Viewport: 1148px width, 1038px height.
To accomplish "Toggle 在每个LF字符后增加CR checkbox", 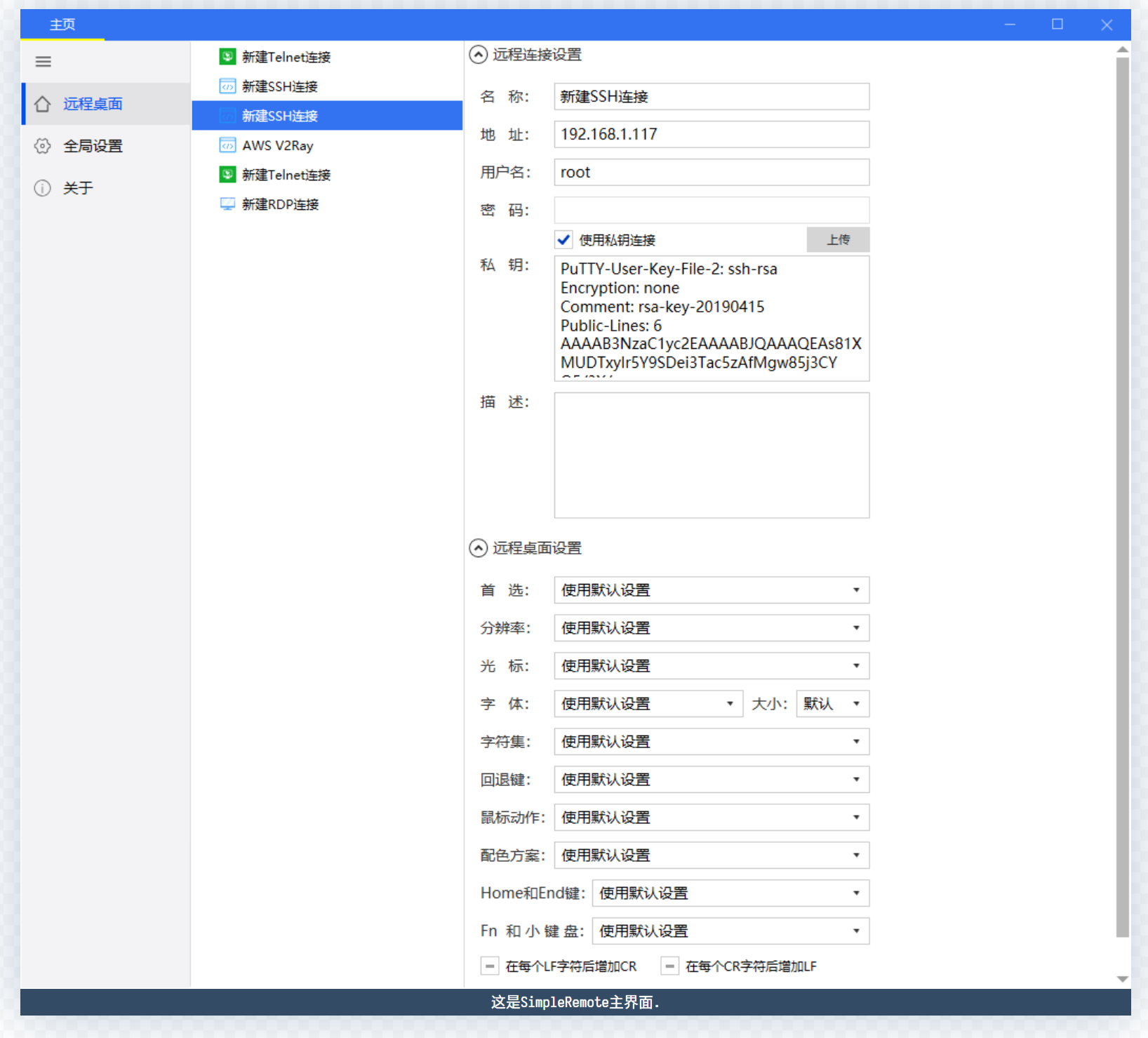I will [490, 966].
